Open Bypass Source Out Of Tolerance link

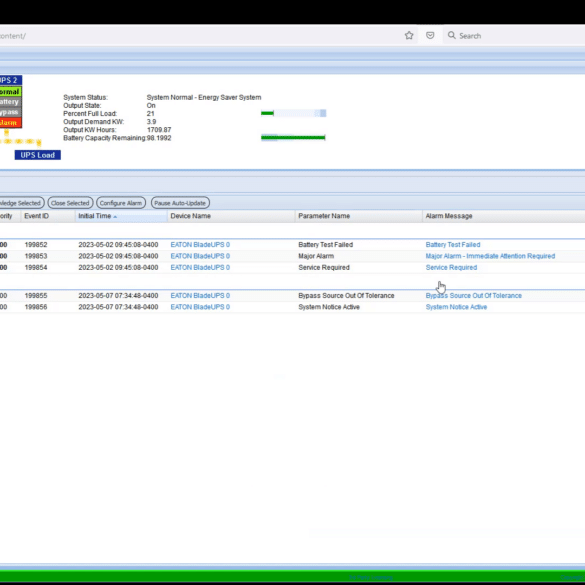(473, 295)
